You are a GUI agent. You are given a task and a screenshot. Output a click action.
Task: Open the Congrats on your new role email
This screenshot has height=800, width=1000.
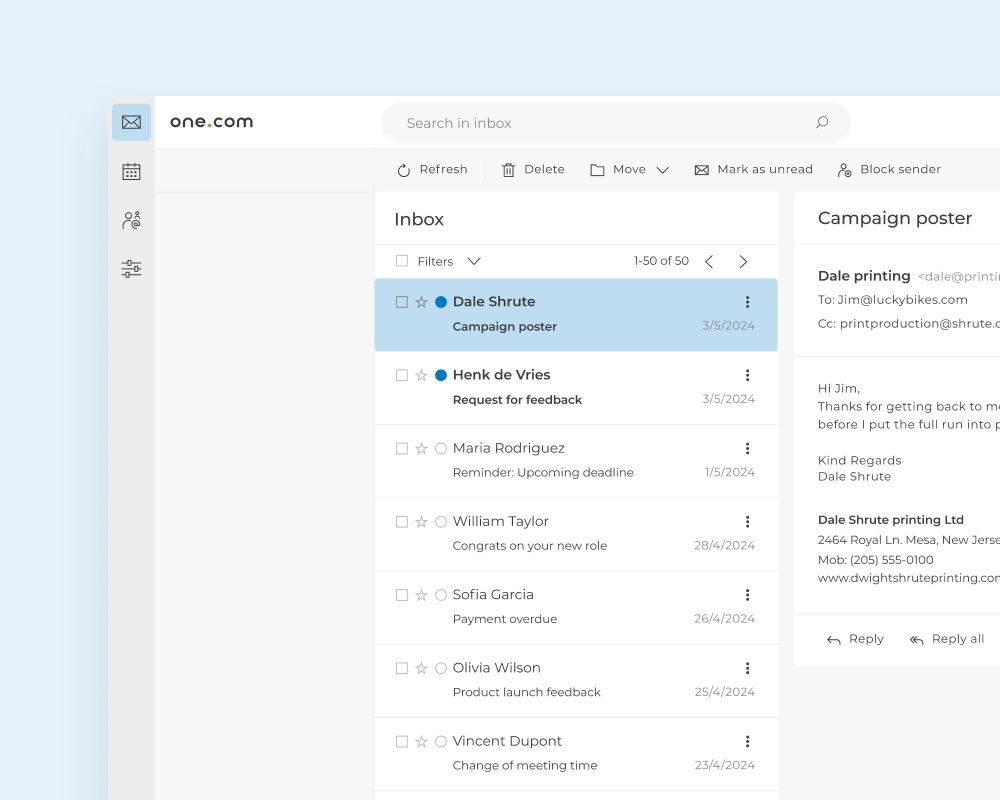click(577, 535)
